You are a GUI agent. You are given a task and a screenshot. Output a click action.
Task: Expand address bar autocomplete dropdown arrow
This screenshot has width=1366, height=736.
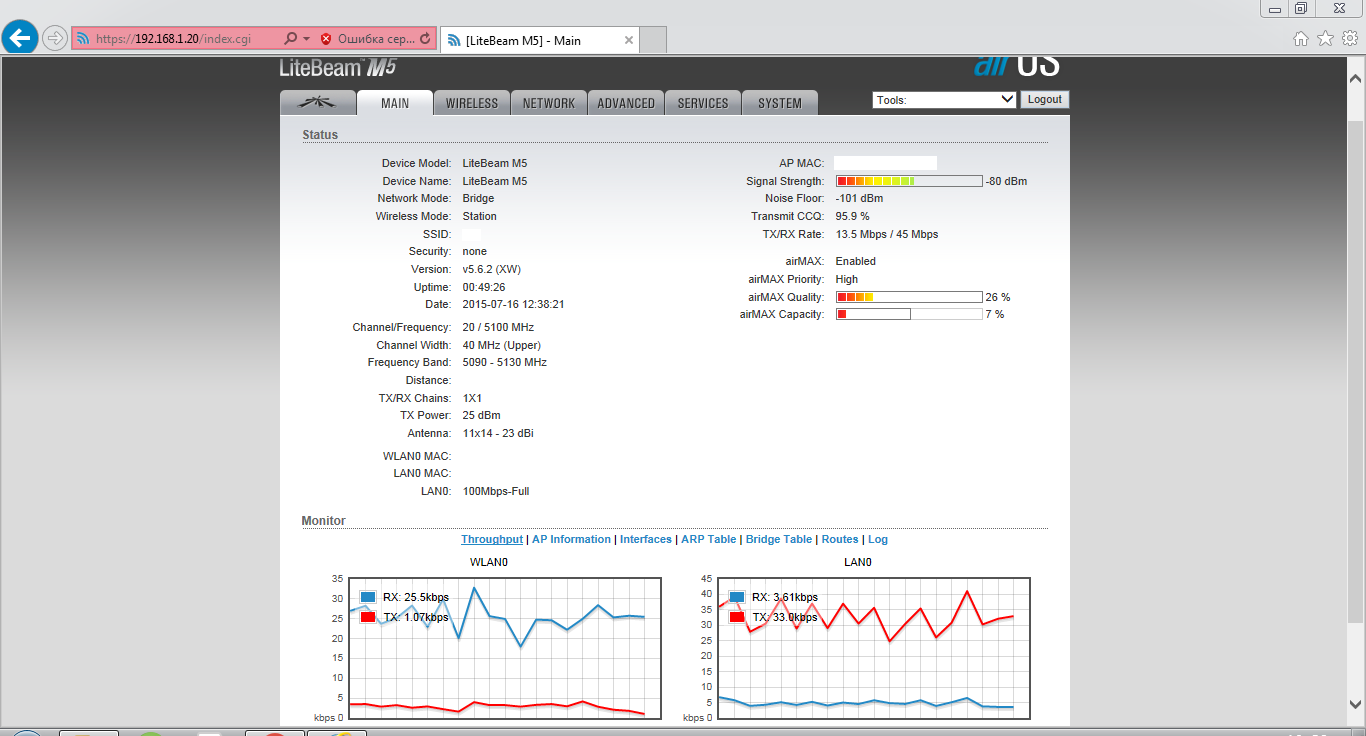(306, 39)
